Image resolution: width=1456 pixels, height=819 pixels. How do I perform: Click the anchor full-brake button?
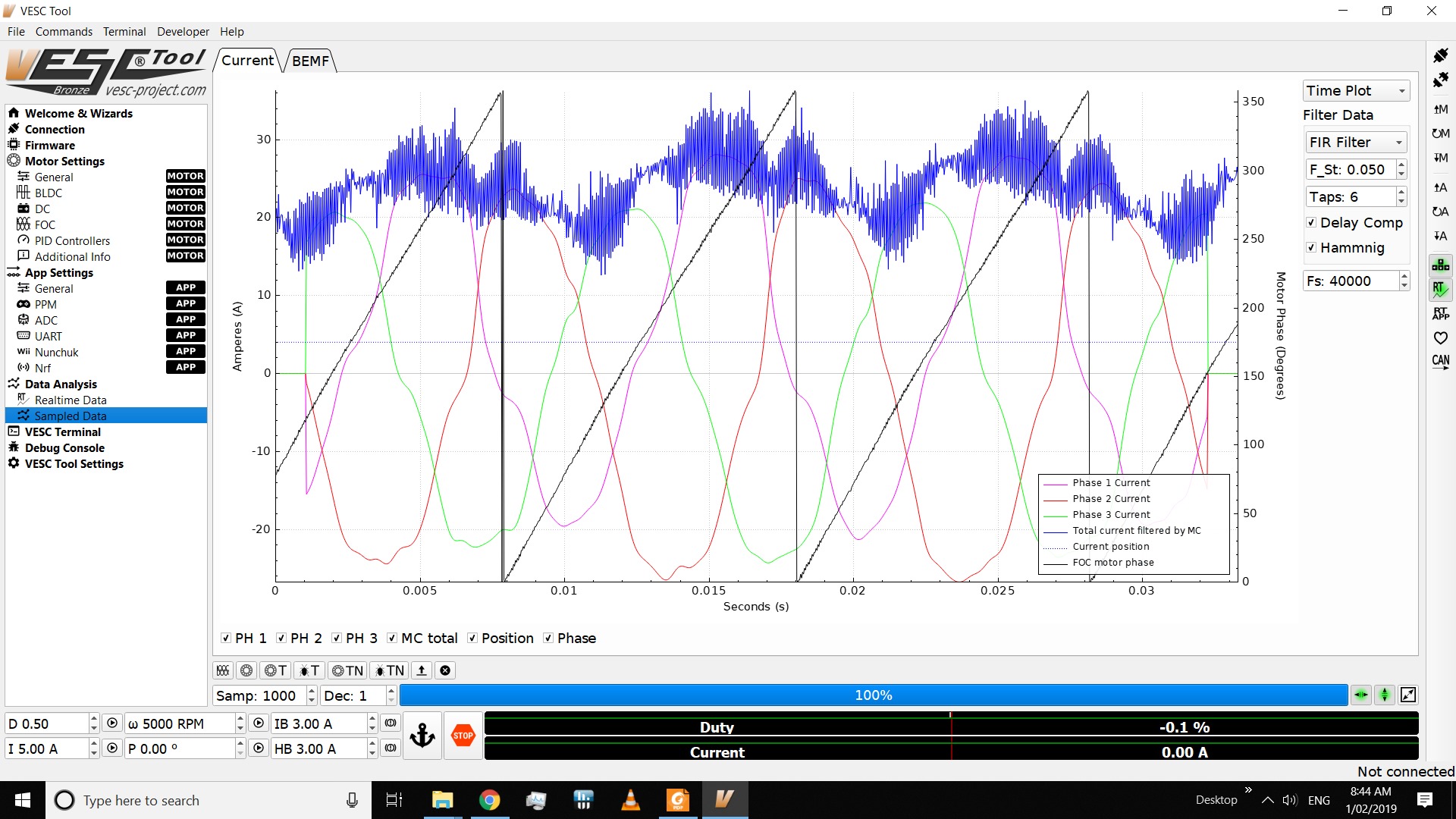point(422,736)
